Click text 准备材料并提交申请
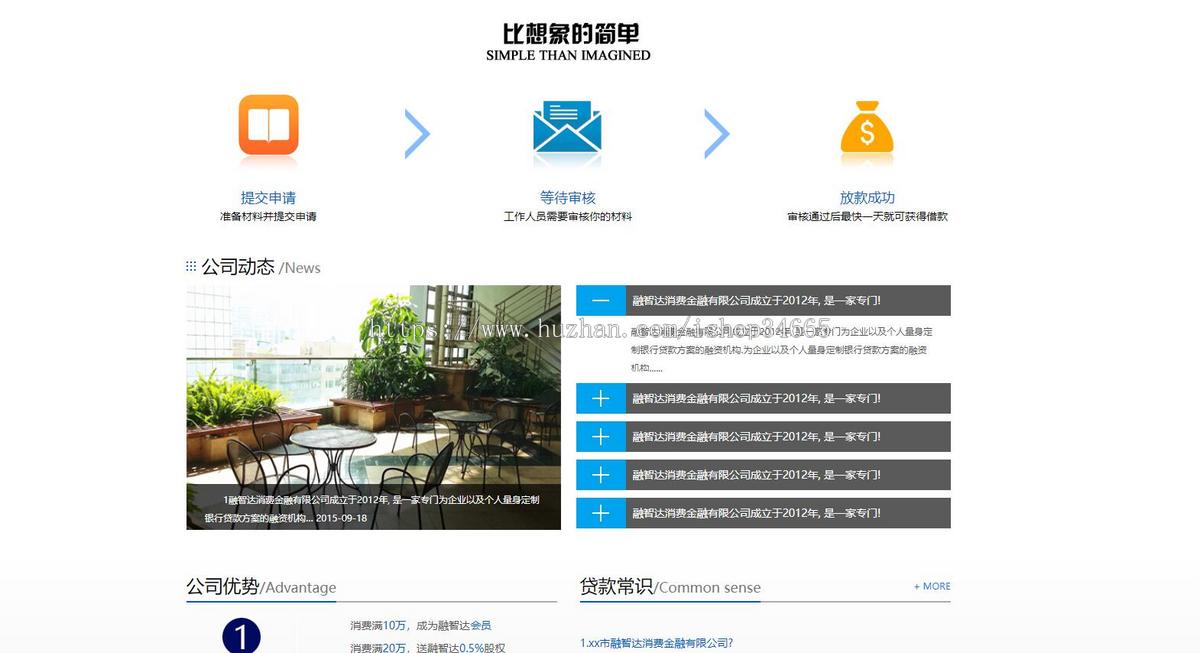Image resolution: width=1200 pixels, height=653 pixels. coord(268,216)
